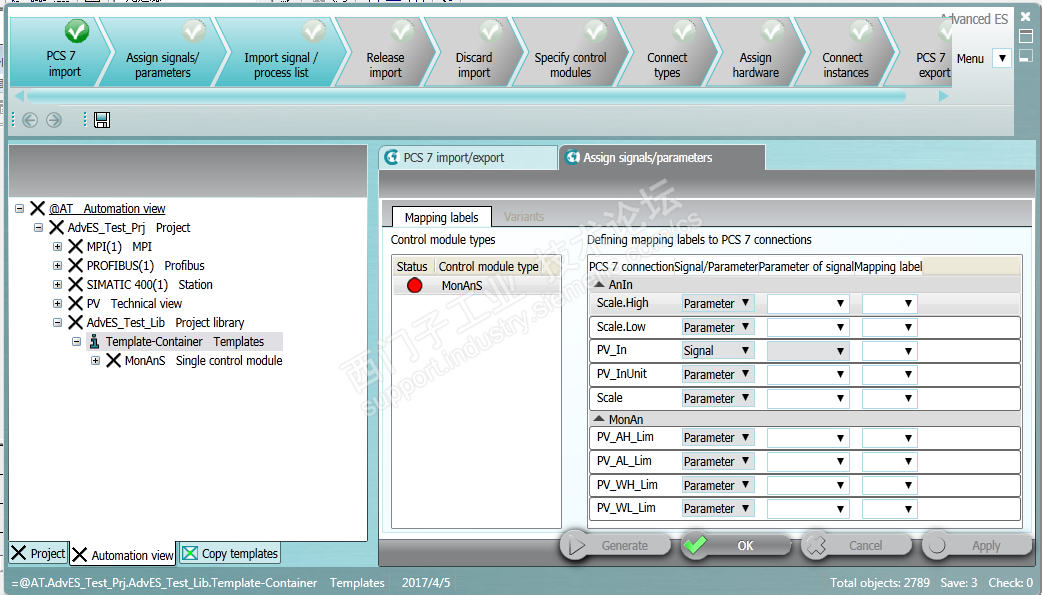
Task: Select the Variants tab
Action: (524, 217)
